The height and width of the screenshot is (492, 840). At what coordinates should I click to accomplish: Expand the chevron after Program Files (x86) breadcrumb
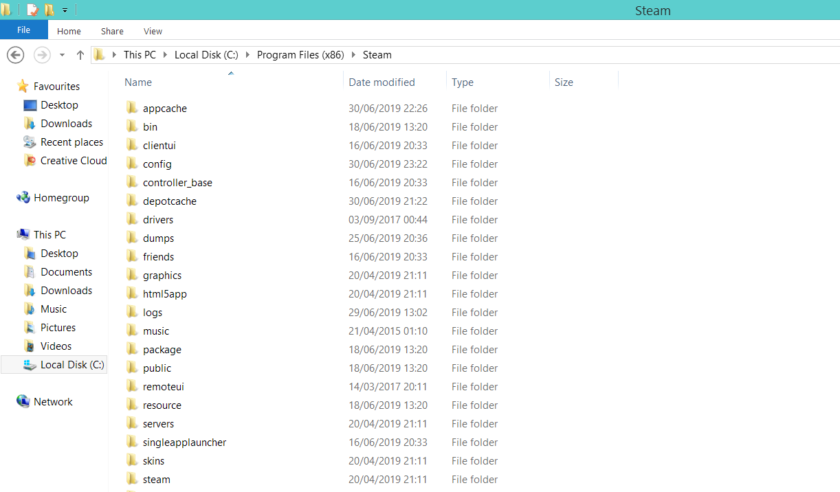(x=354, y=55)
